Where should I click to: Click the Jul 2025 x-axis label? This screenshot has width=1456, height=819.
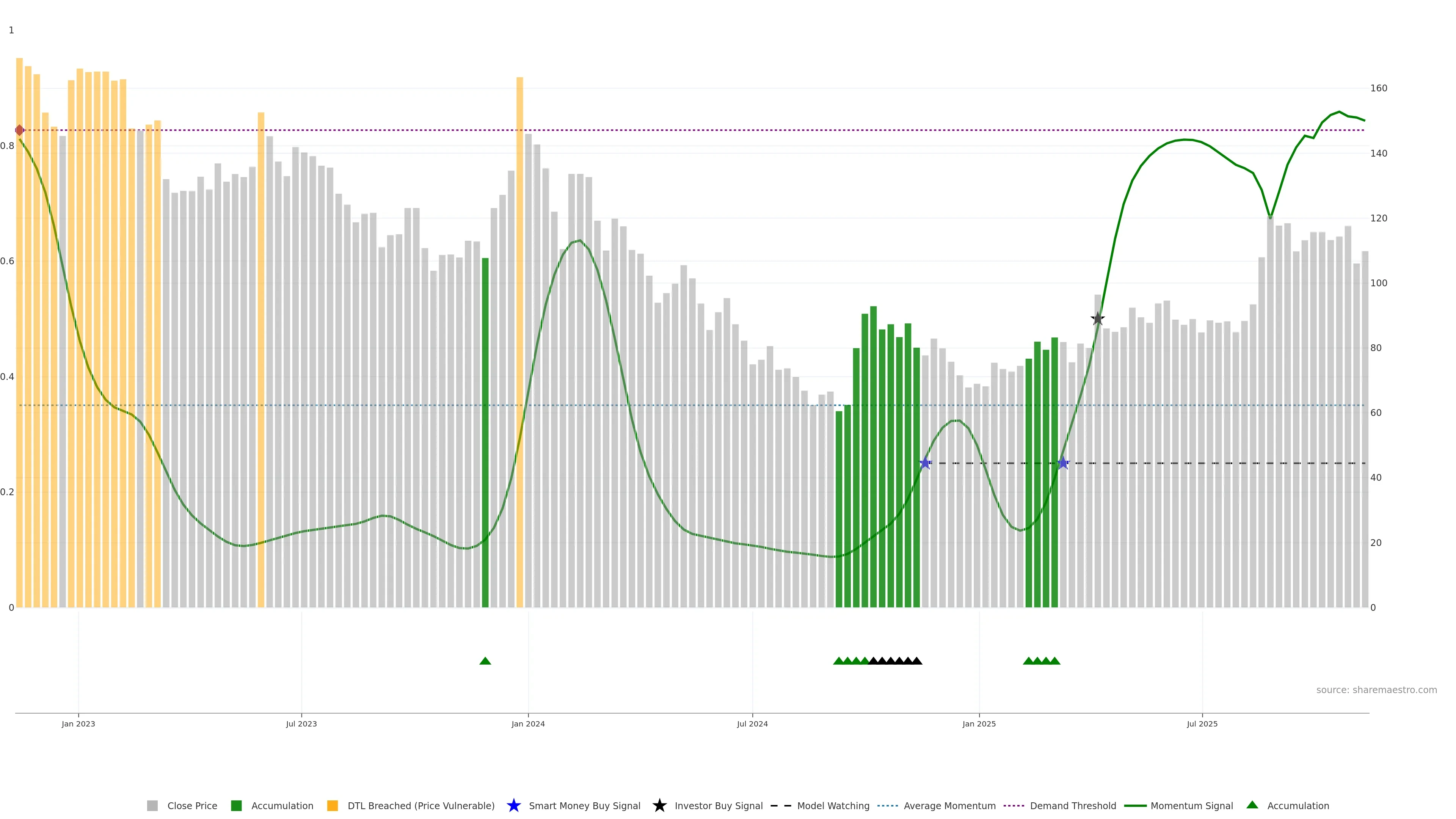tap(1202, 723)
